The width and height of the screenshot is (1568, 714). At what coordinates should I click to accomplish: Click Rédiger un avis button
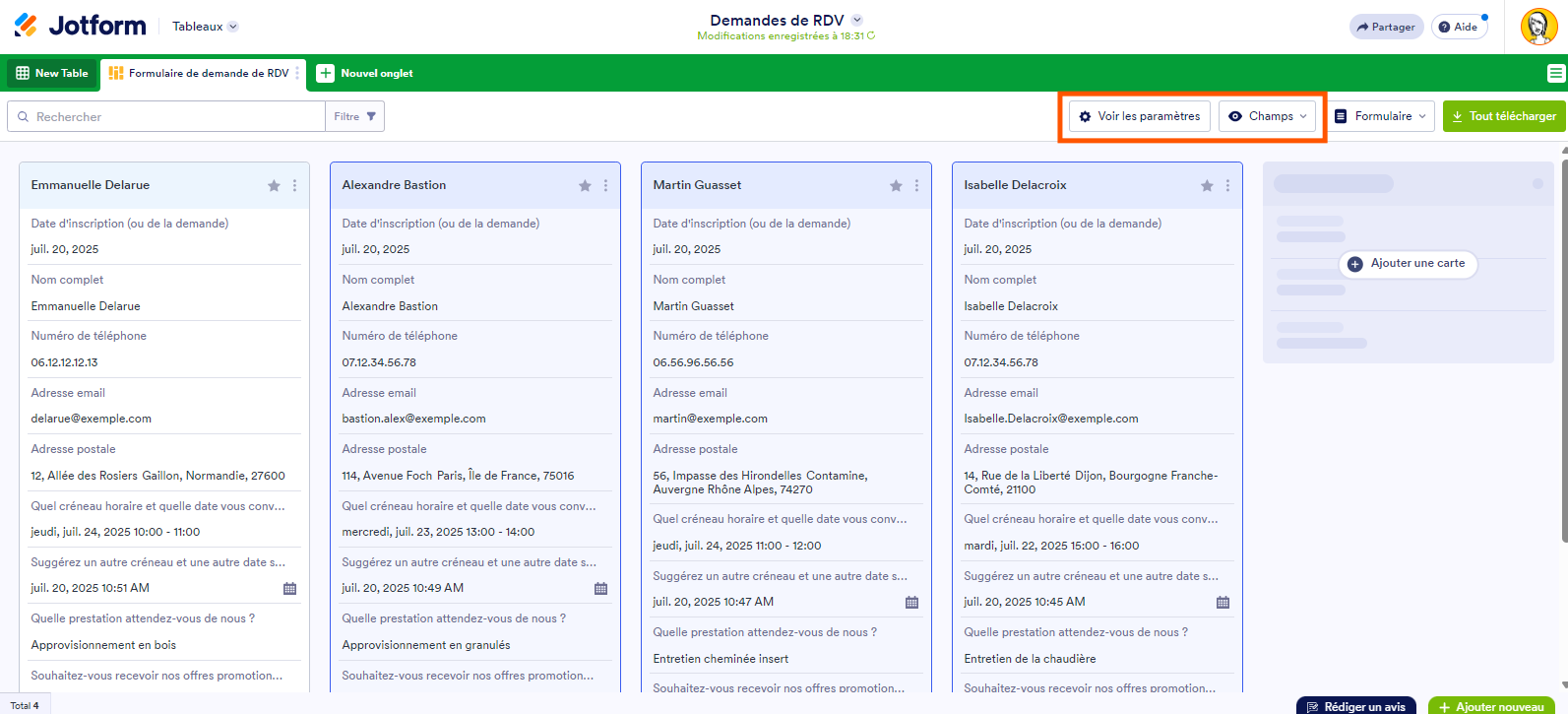pos(1356,705)
